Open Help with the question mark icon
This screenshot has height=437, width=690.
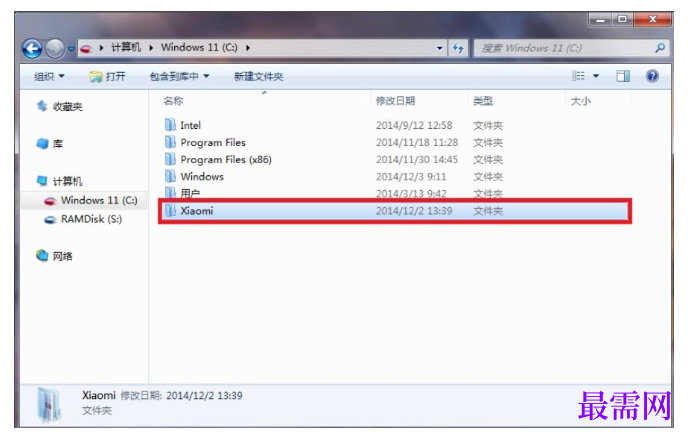click(652, 76)
